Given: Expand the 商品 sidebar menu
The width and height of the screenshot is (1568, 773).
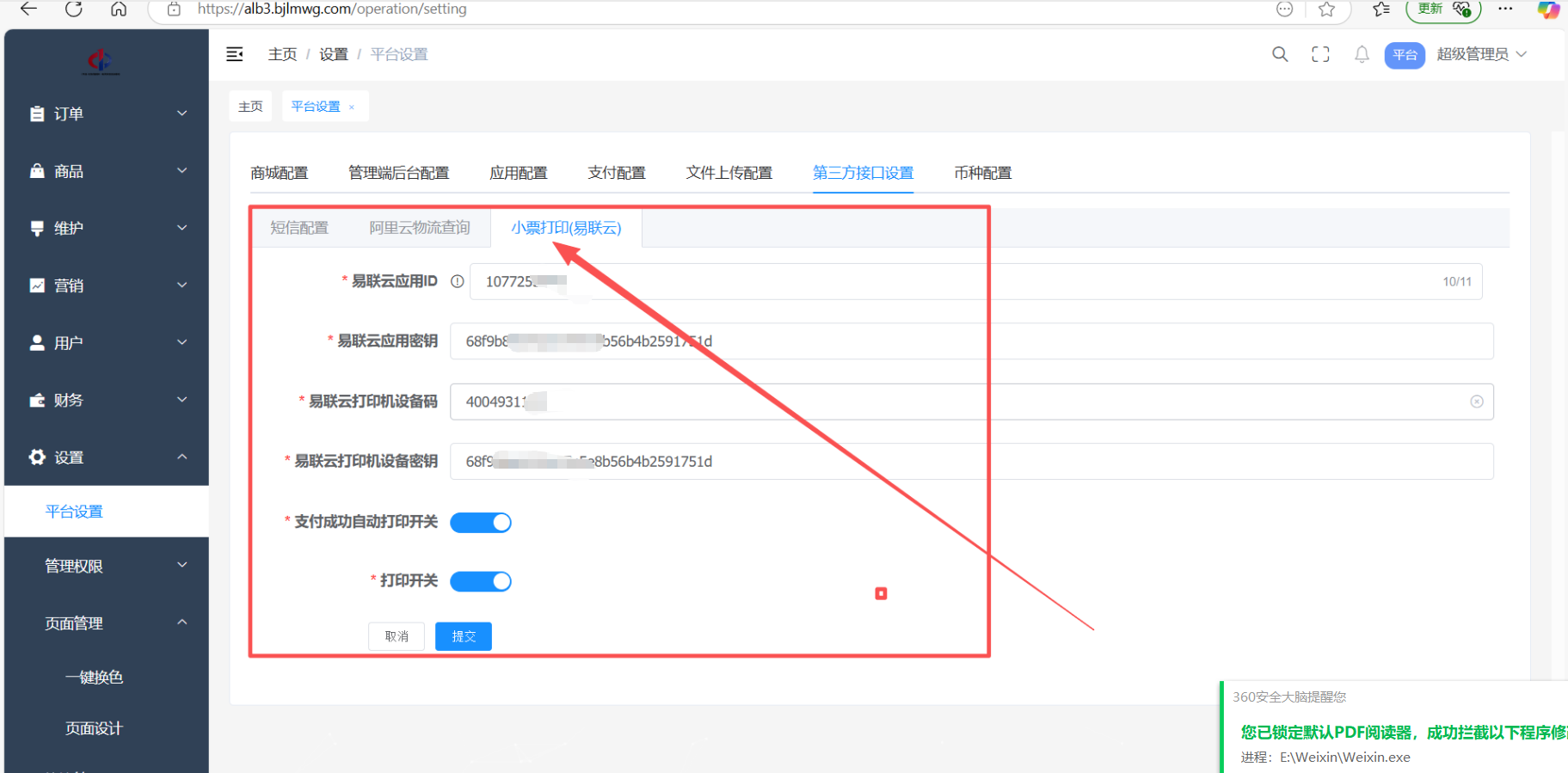Looking at the screenshot, I should pos(108,171).
